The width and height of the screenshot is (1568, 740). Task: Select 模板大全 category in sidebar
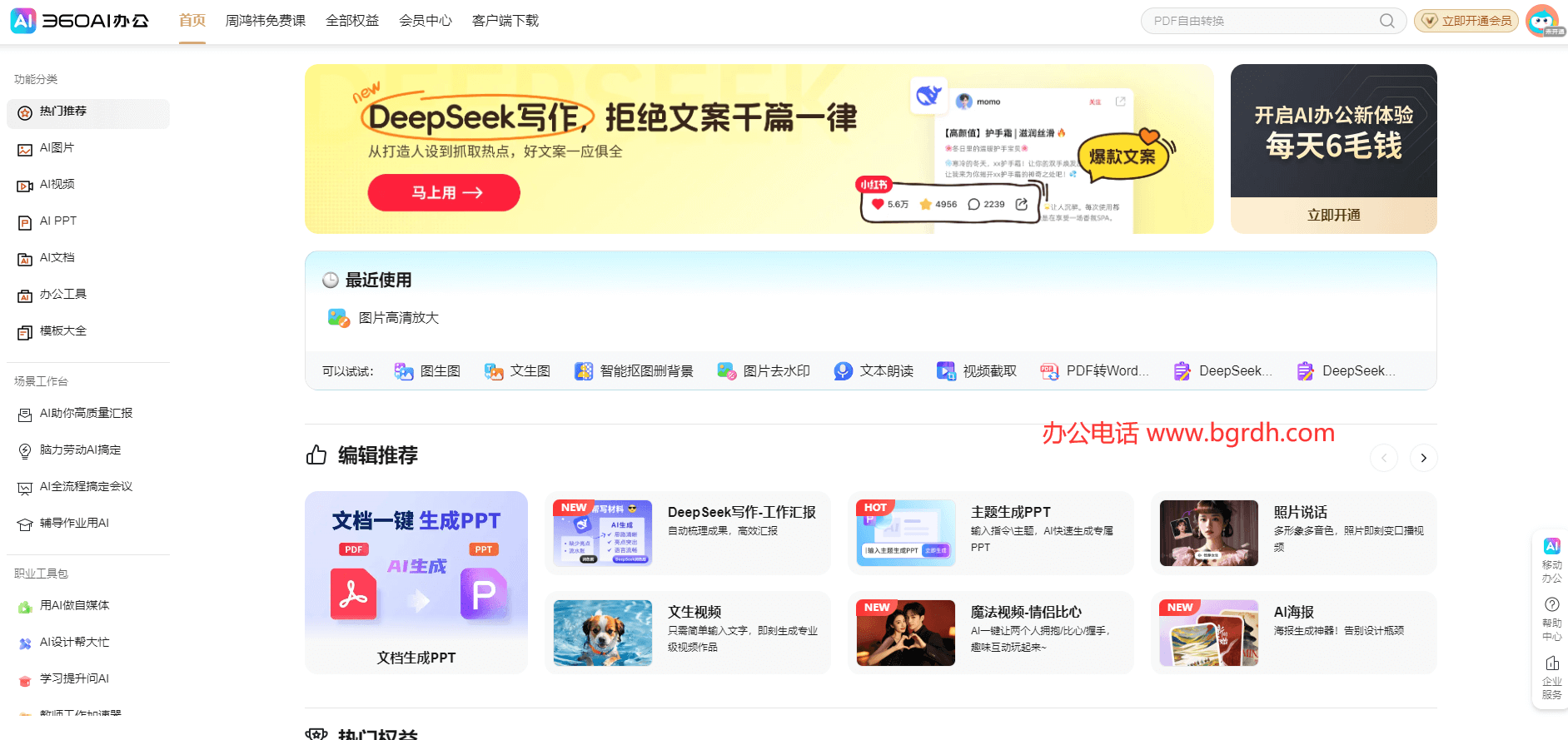click(x=63, y=331)
